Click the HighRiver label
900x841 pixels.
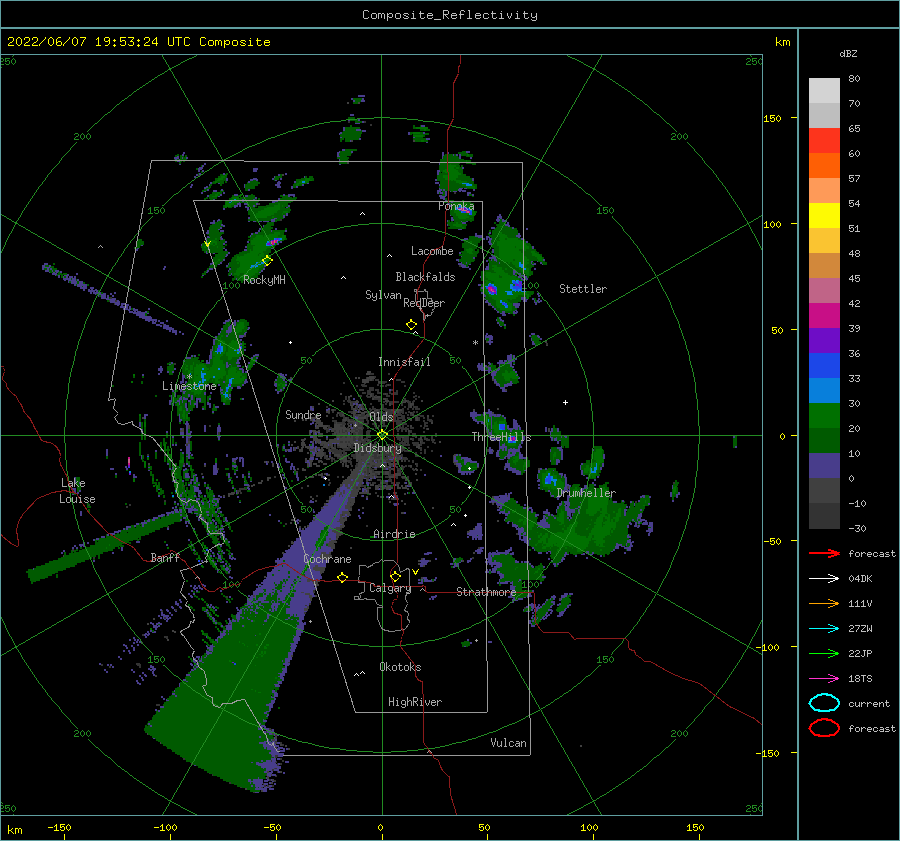[415, 702]
